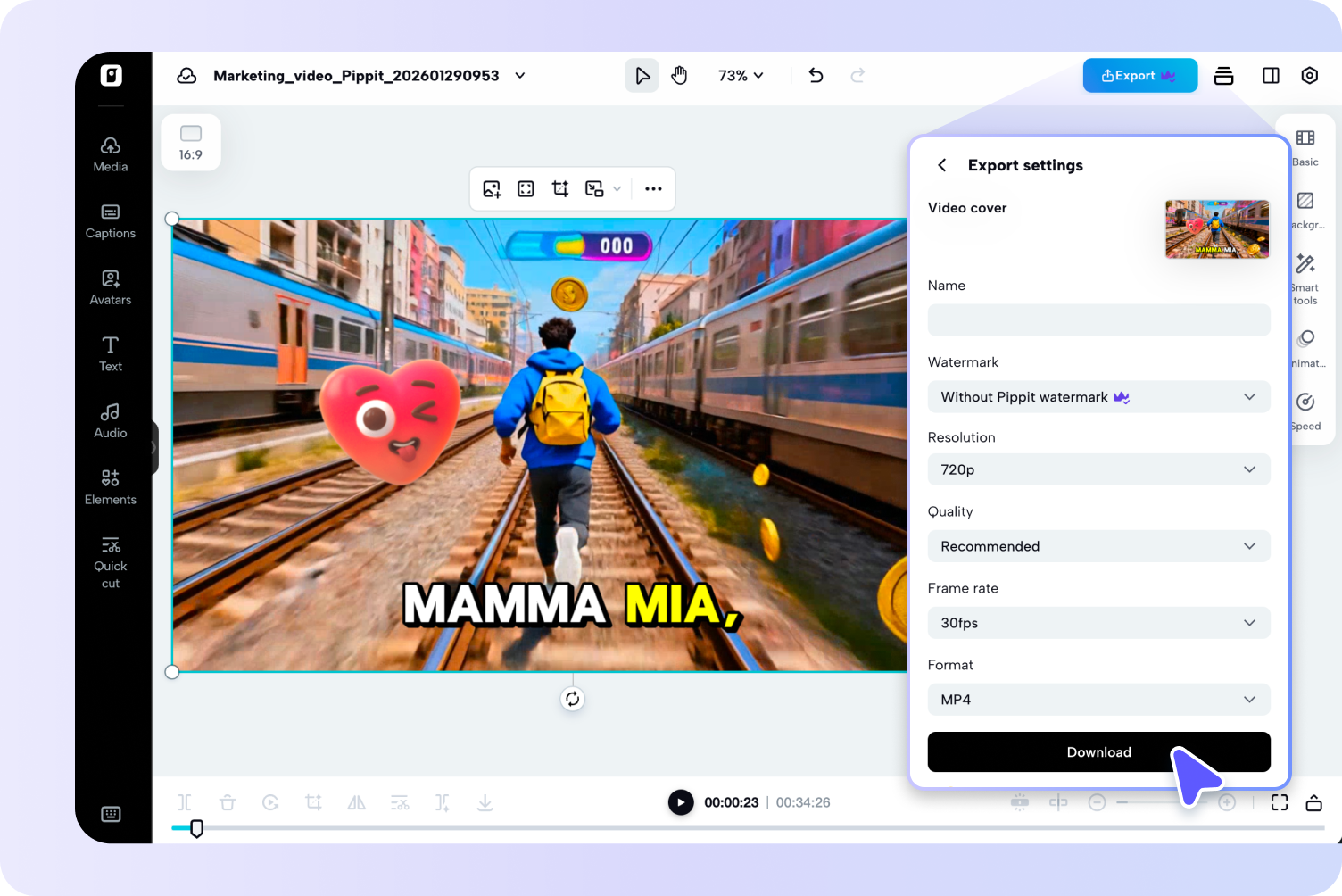Open the stacked layers icon
1342x896 pixels.
(x=1224, y=76)
